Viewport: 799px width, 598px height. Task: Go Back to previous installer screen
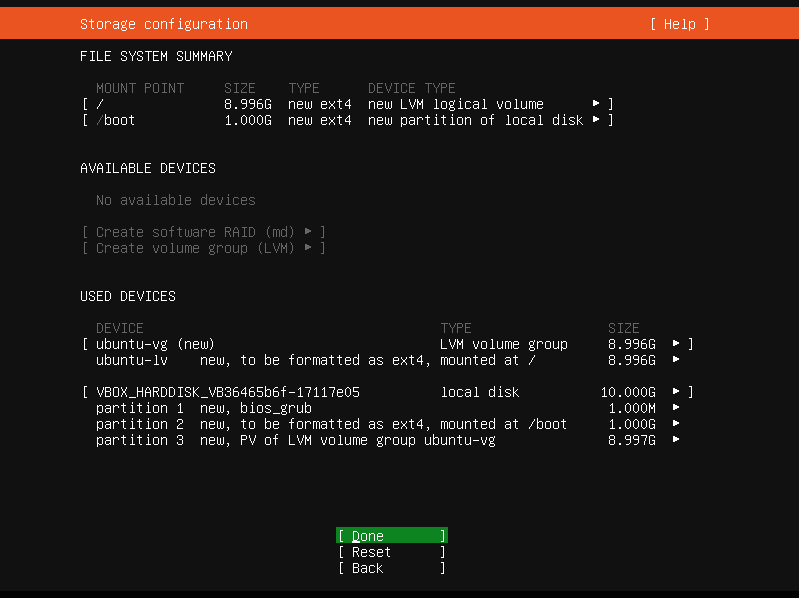click(x=392, y=567)
